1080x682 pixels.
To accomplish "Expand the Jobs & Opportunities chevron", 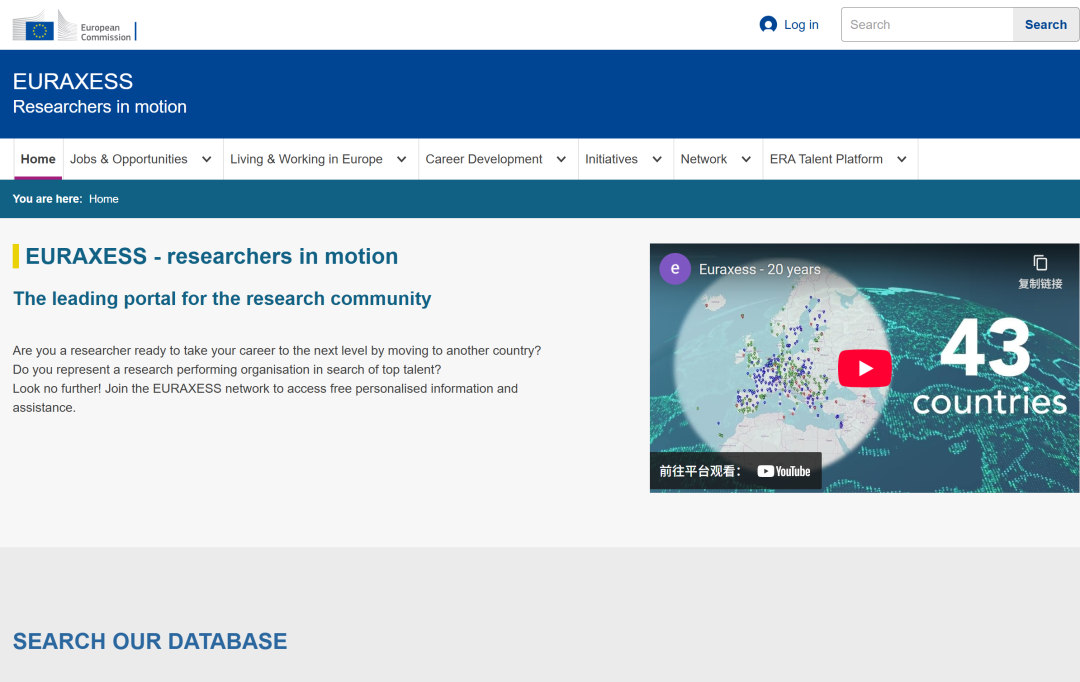I will [207, 159].
